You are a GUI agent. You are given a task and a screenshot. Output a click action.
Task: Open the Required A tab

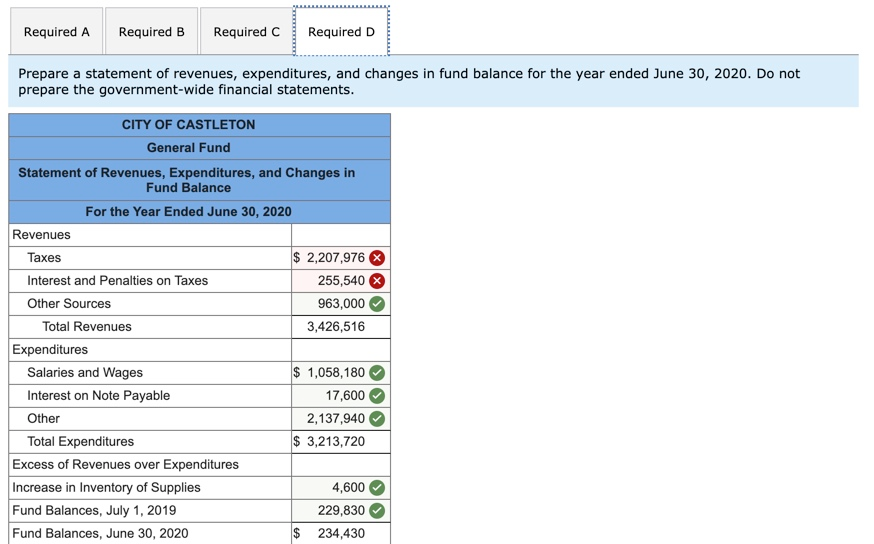pyautogui.click(x=56, y=32)
